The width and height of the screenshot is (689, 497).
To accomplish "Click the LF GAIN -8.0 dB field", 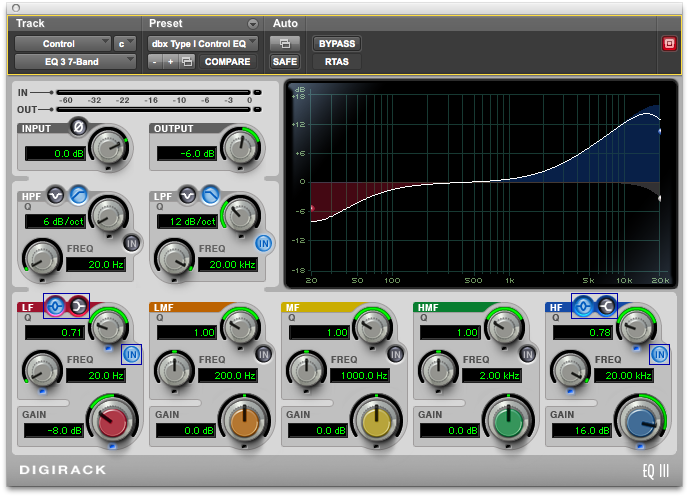I will (54, 430).
